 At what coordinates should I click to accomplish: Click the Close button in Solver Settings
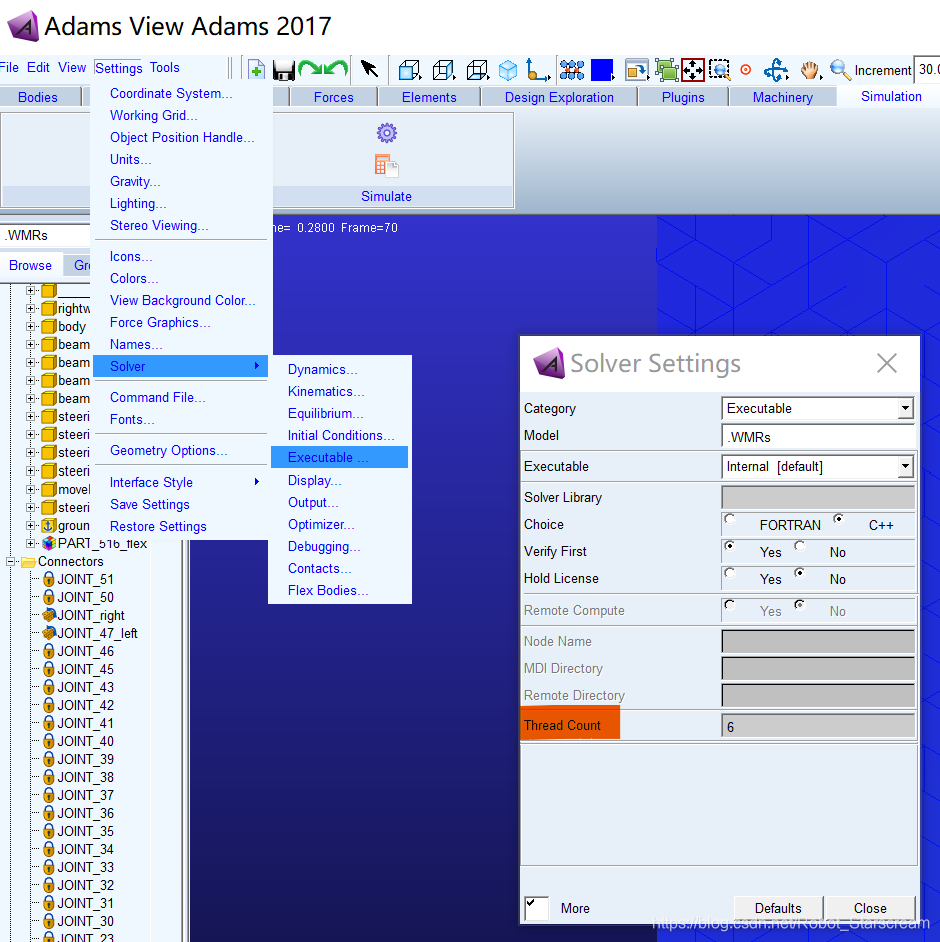tap(870, 908)
